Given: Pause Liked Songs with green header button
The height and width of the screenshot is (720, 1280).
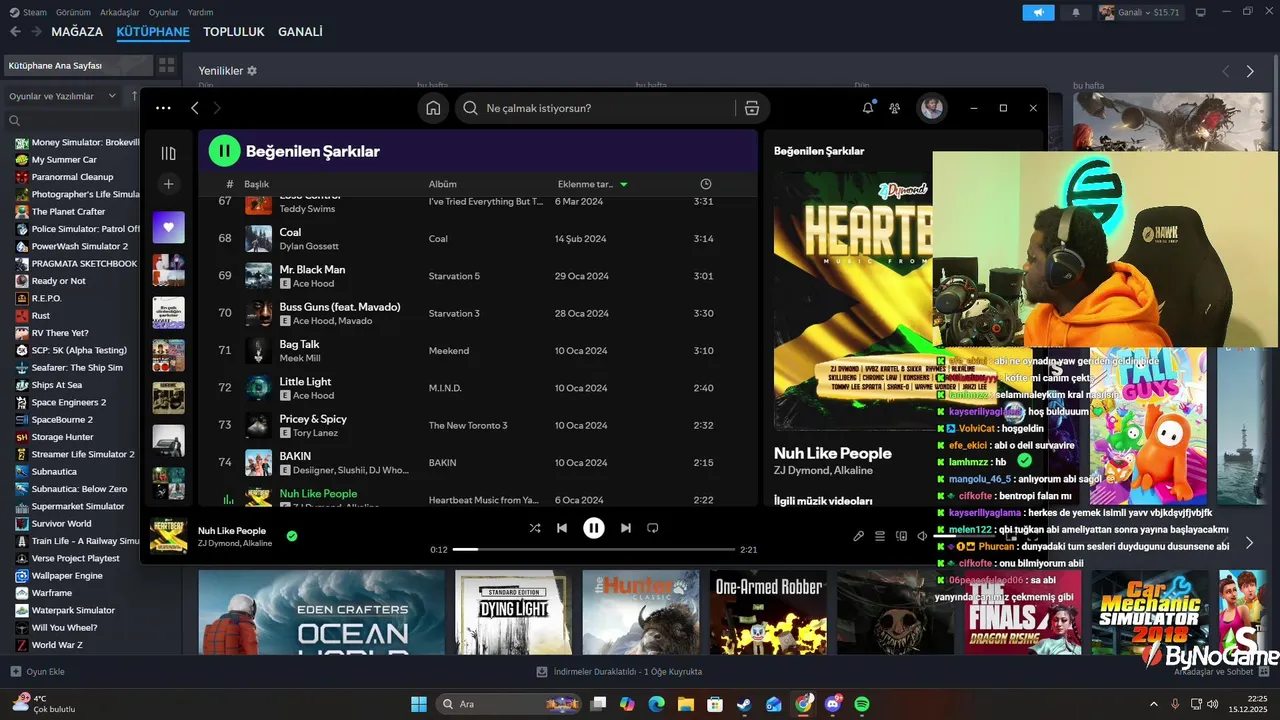Looking at the screenshot, I should (224, 151).
